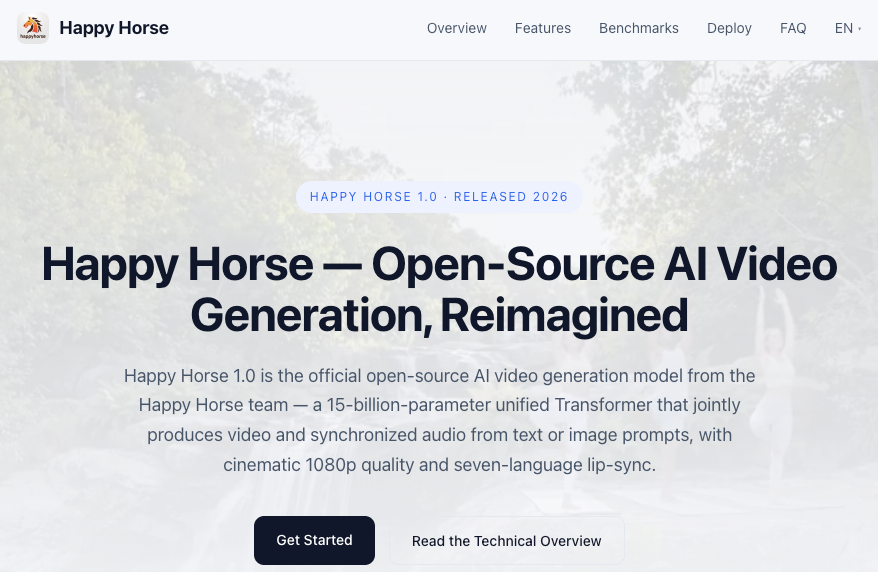
Task: Navigate to the Deploy section
Action: 729,28
